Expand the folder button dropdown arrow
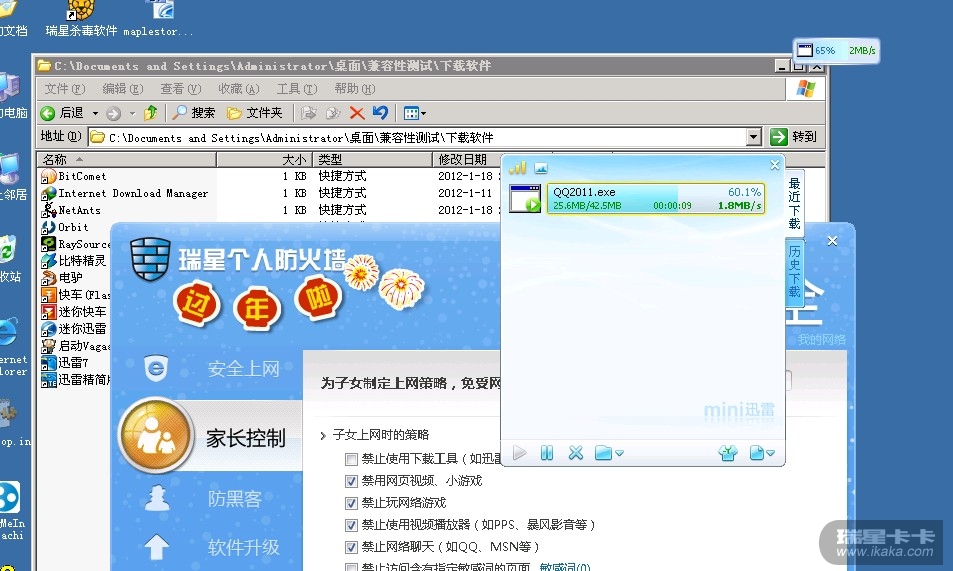 (x=619, y=454)
